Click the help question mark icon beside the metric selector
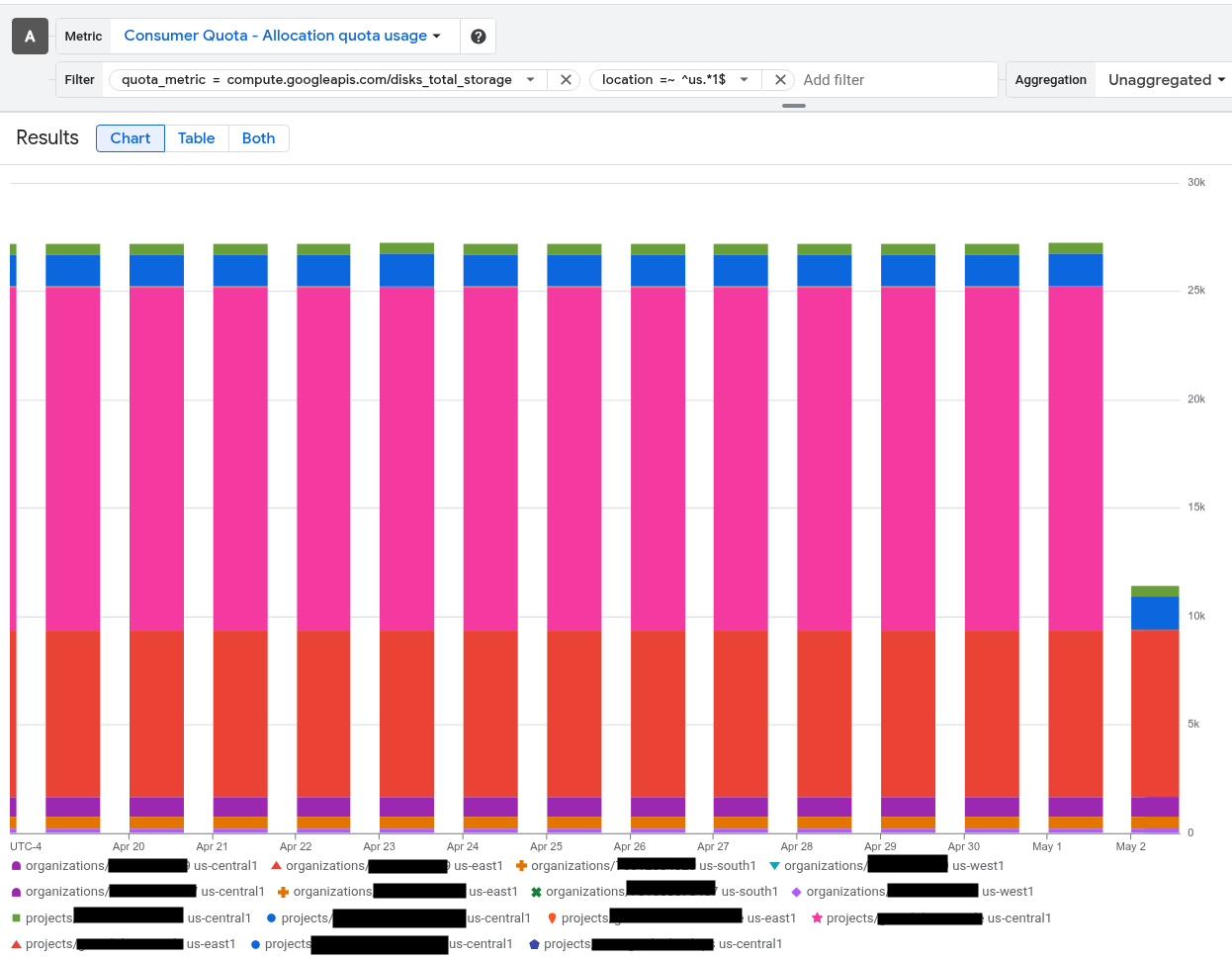This screenshot has height=958, width=1232. 478,36
